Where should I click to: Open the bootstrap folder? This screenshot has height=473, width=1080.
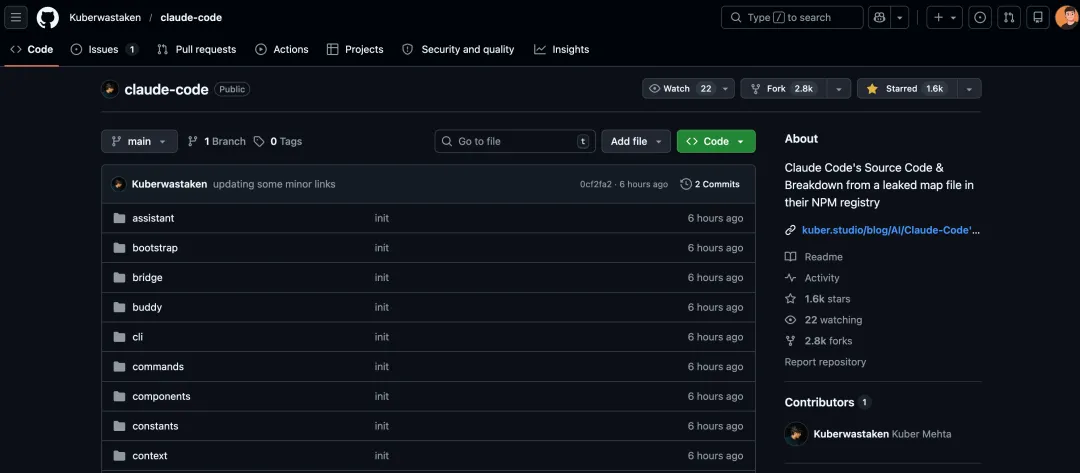(155, 247)
